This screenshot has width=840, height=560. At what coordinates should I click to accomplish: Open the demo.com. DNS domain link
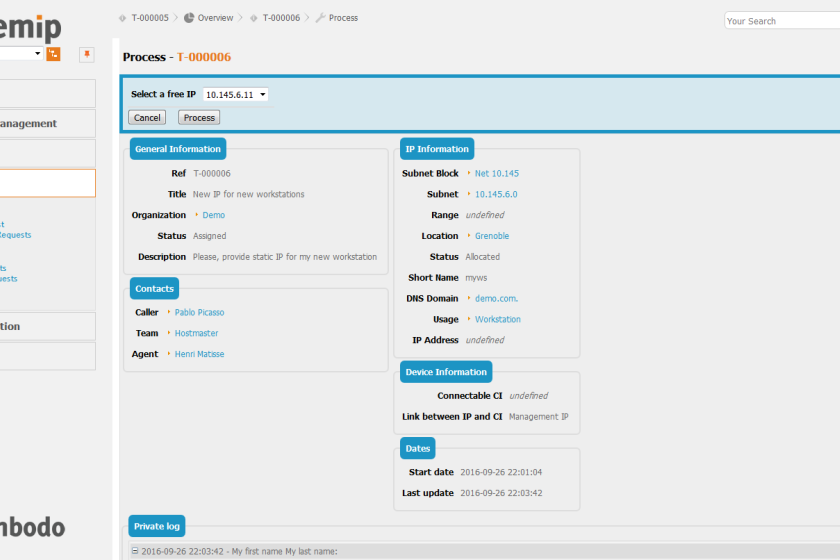point(496,298)
